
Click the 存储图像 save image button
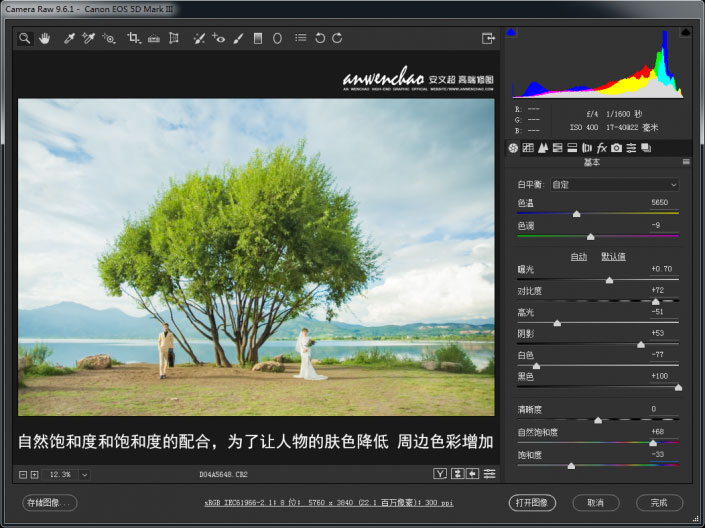point(49,503)
